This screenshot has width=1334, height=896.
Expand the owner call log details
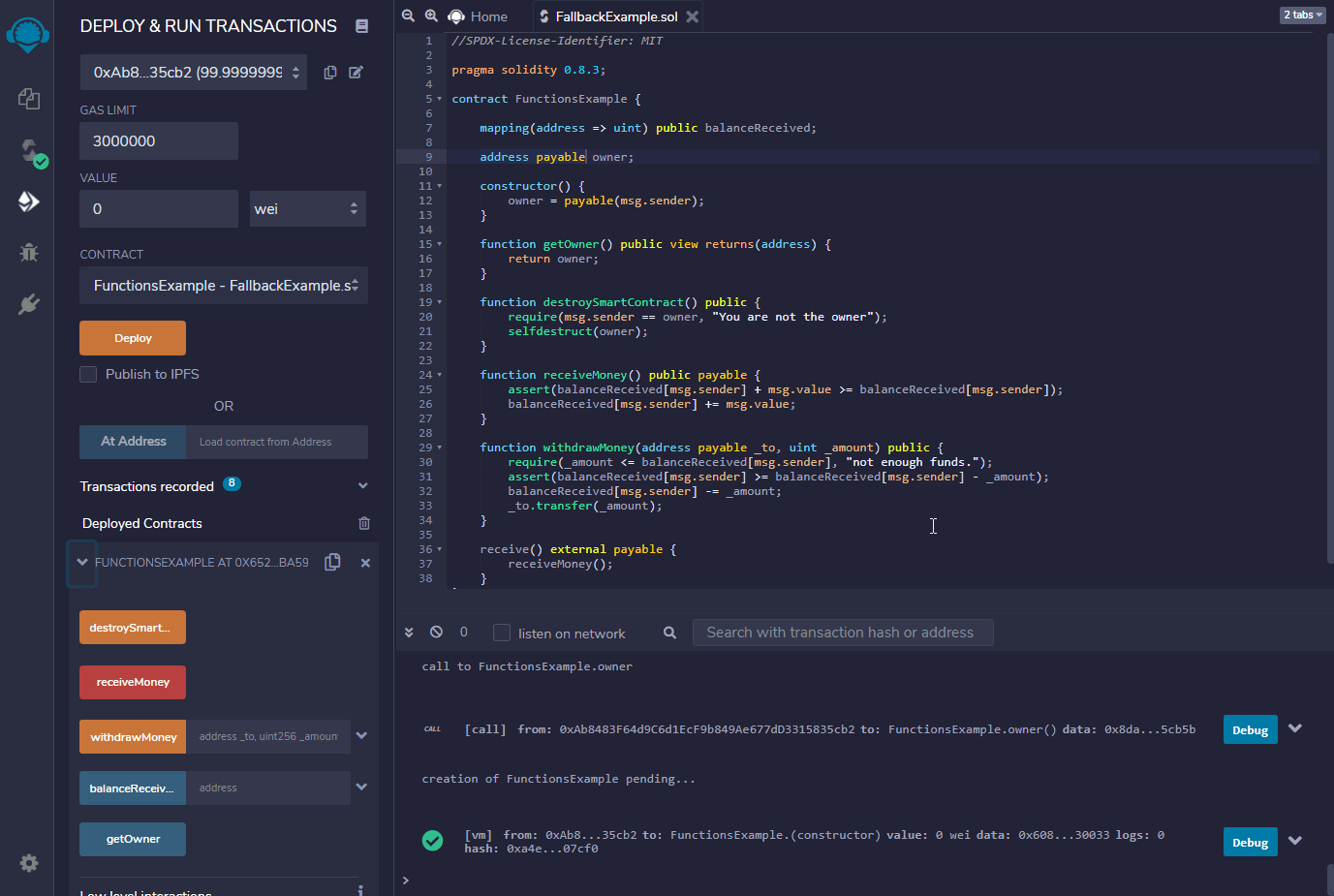(1295, 728)
